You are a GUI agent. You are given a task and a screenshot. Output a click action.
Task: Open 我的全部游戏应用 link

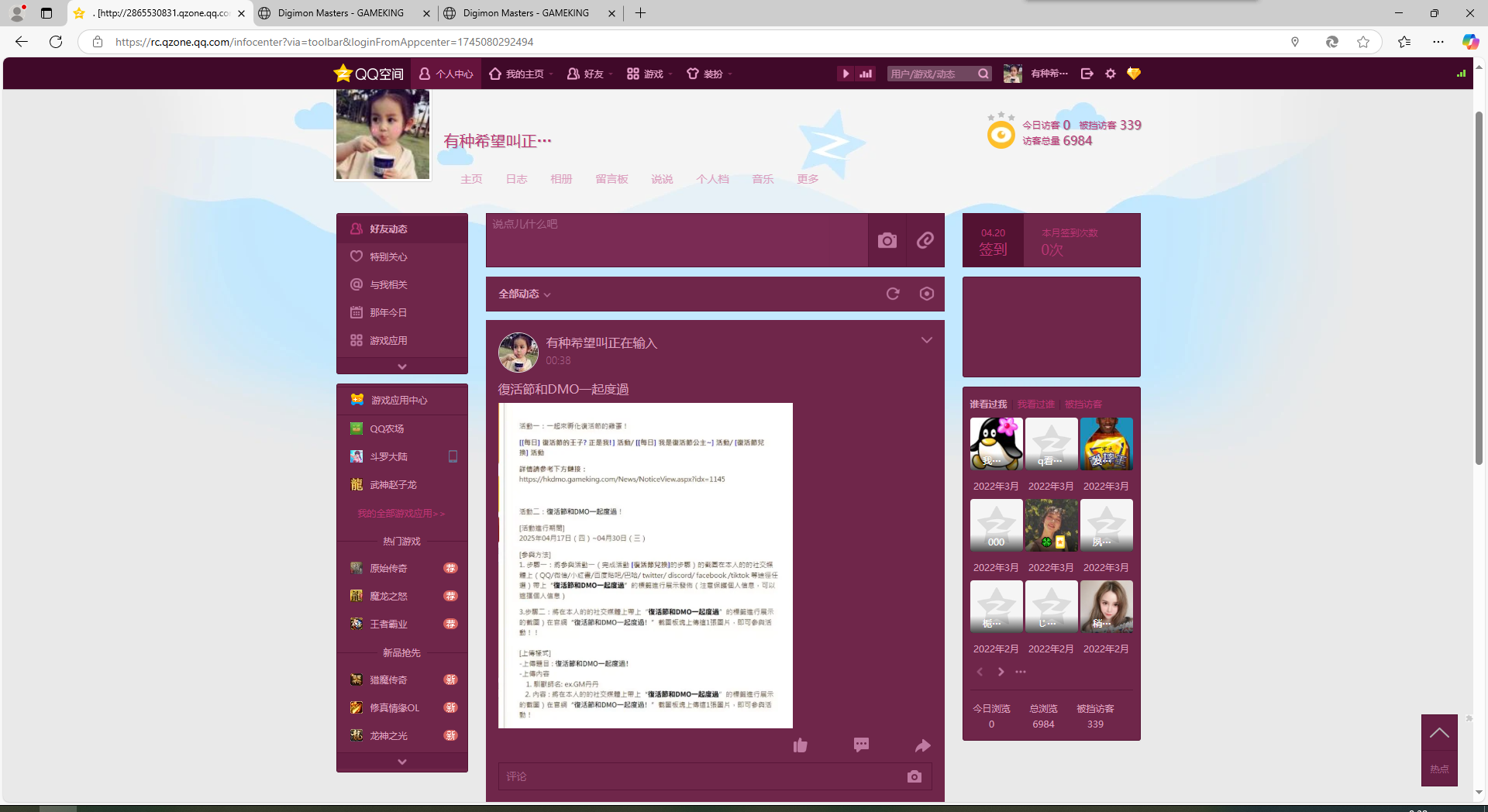401,513
